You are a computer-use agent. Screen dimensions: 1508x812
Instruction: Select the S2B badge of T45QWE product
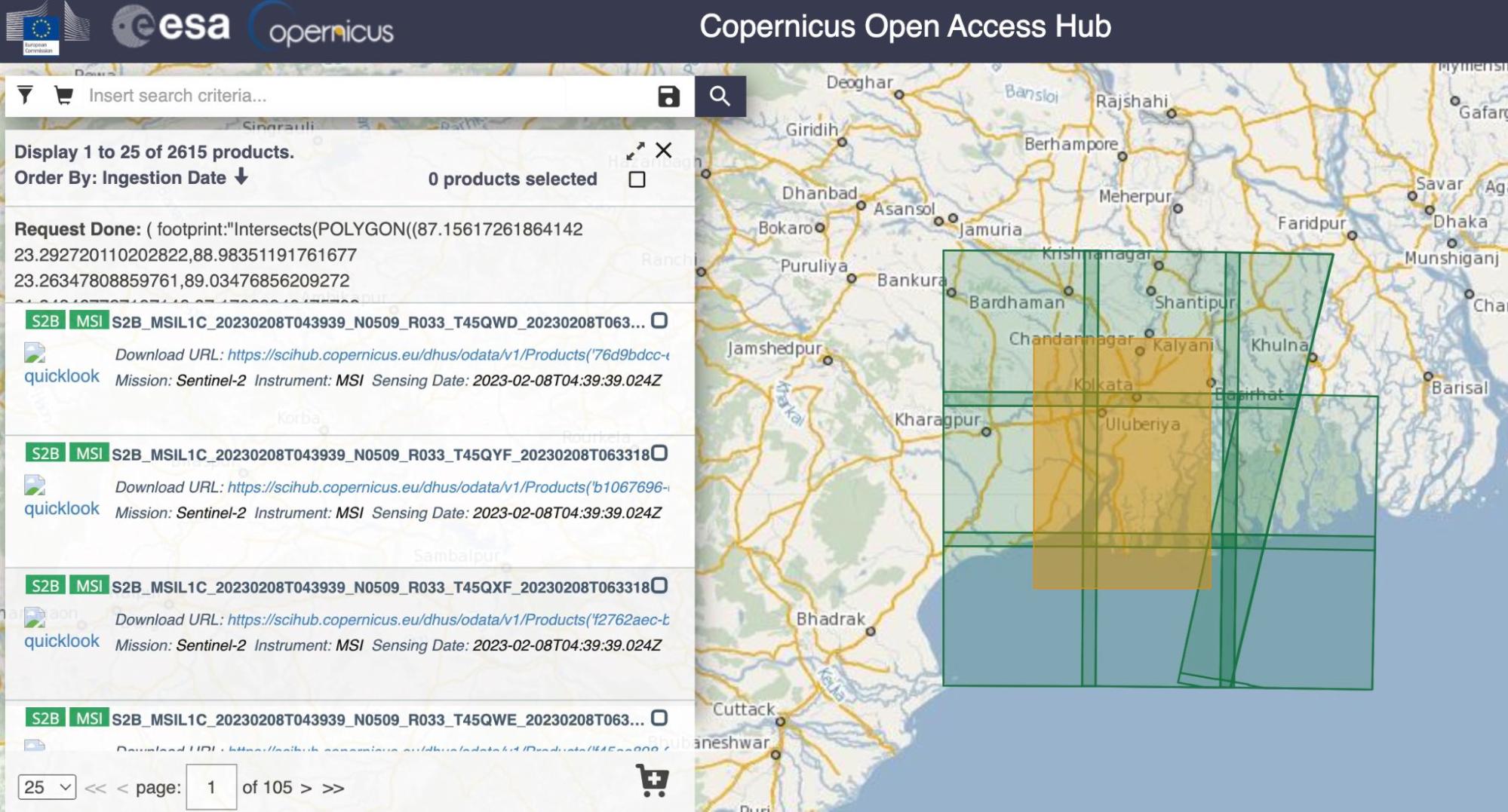45,719
